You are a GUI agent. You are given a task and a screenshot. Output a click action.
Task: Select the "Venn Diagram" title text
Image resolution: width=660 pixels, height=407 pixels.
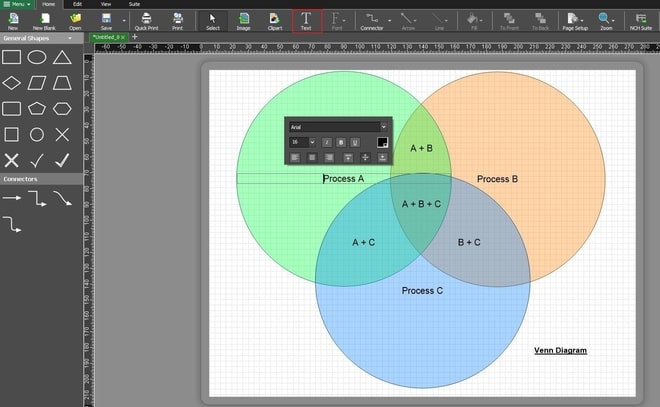click(x=560, y=350)
